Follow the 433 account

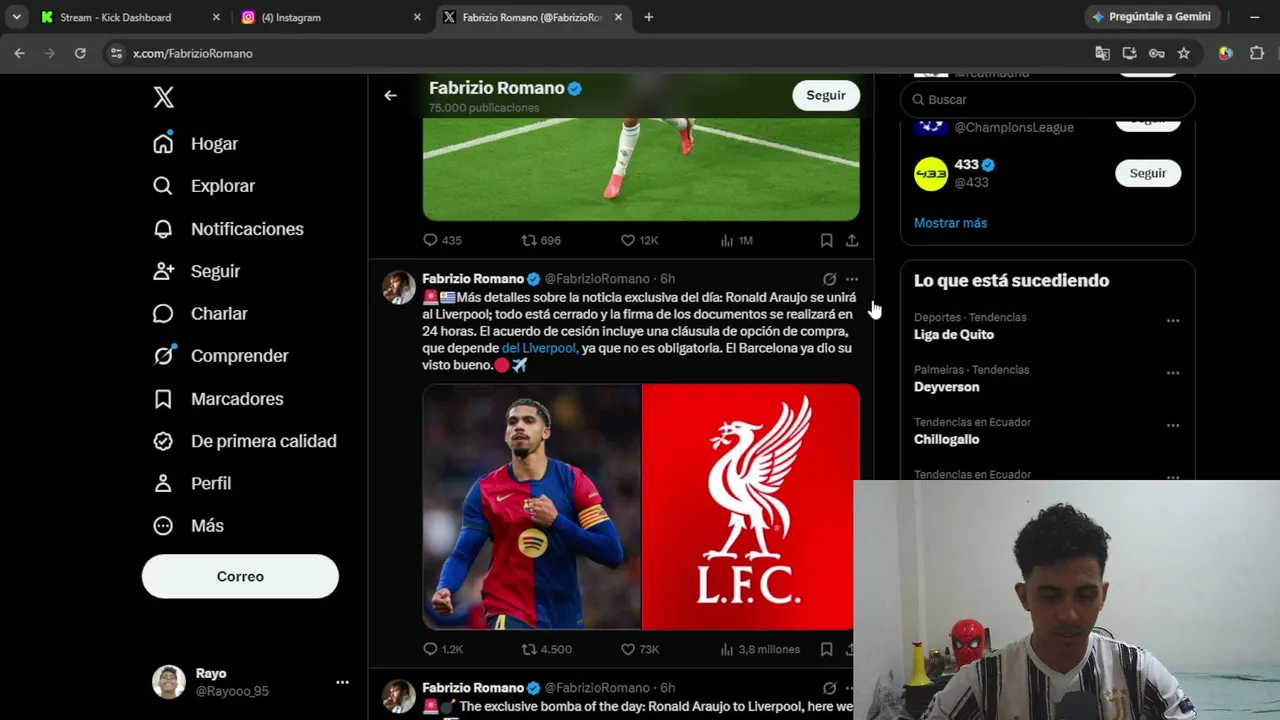[x=1148, y=173]
